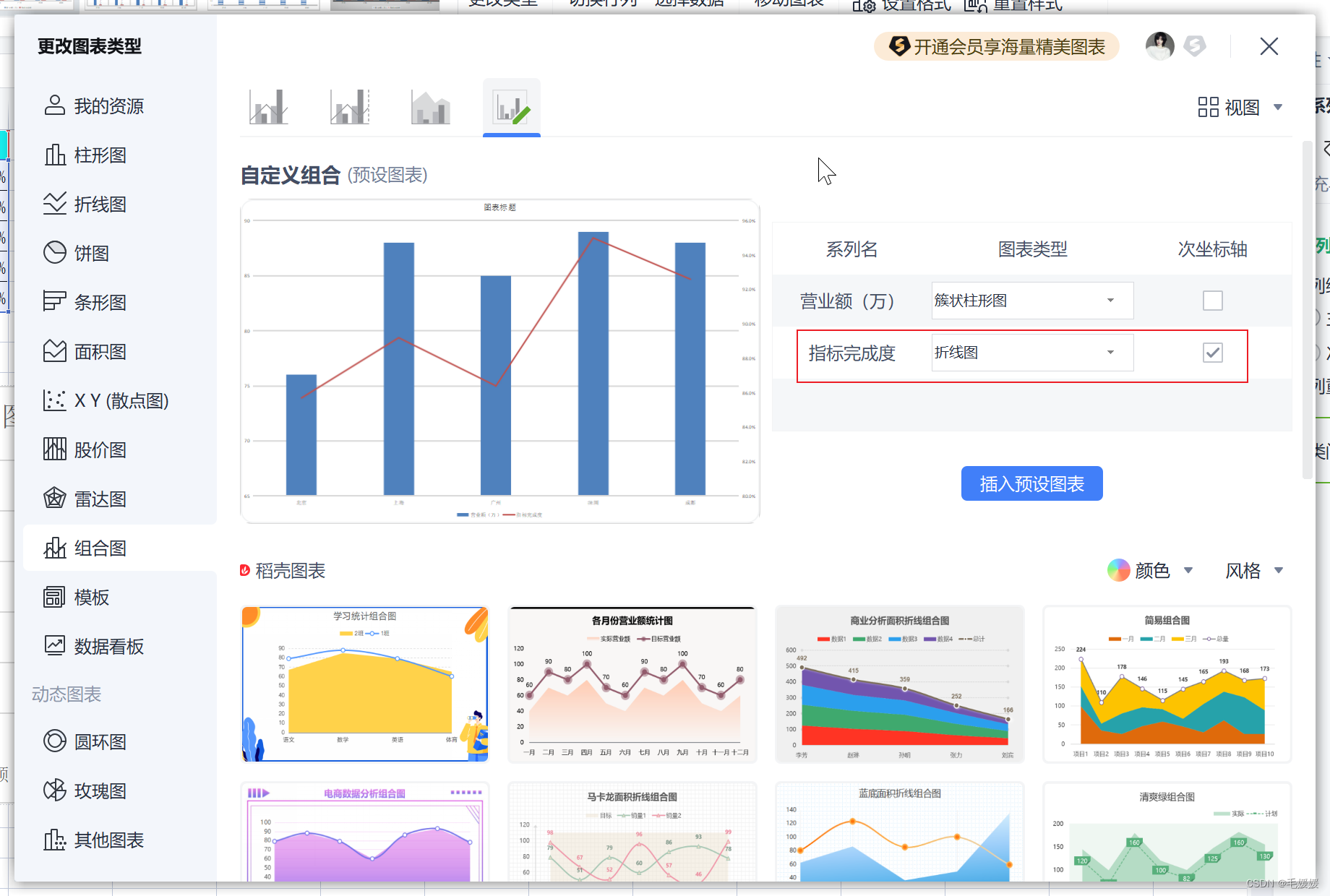This screenshot has height=896, width=1330.
Task: Choose custom combination subtype icon
Action: click(512, 107)
